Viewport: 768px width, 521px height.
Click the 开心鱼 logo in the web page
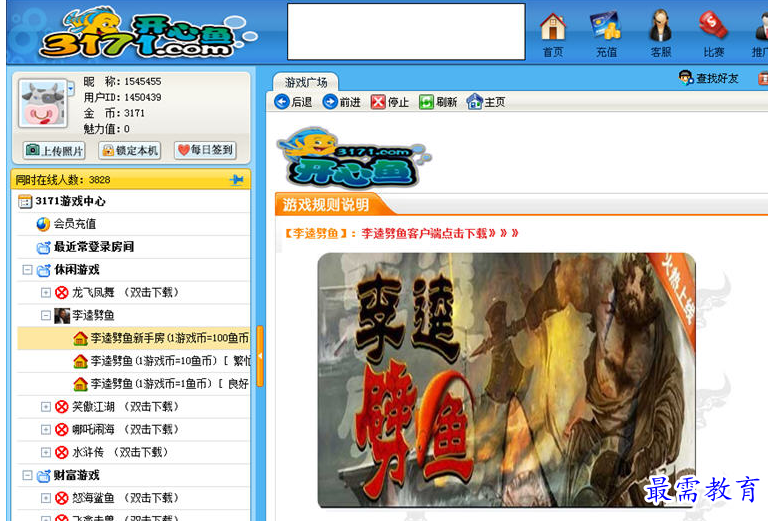[354, 157]
